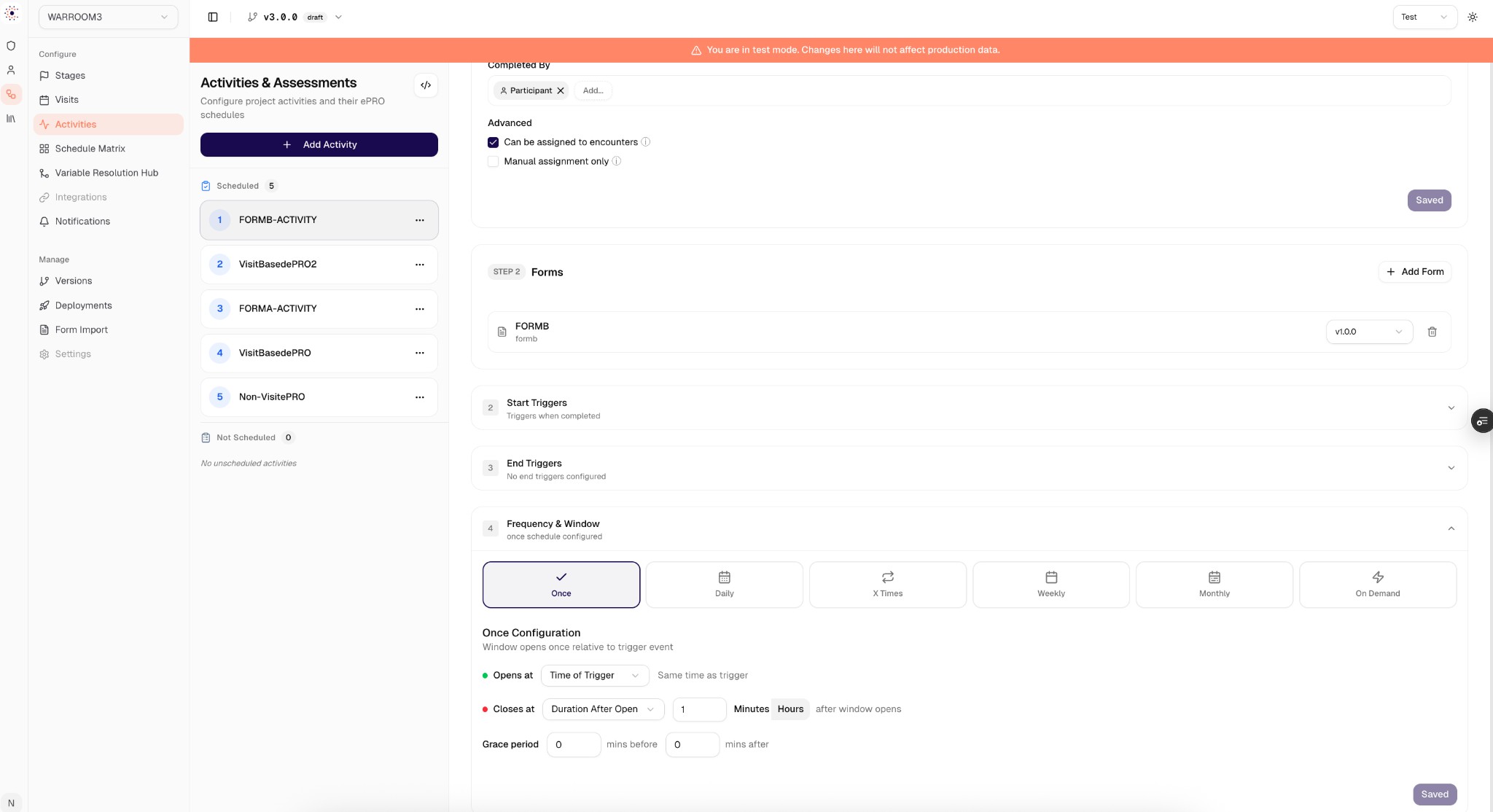This screenshot has height=812, width=1493.
Task: Open the FORMB v1.0.0 version dropdown
Action: click(1368, 332)
